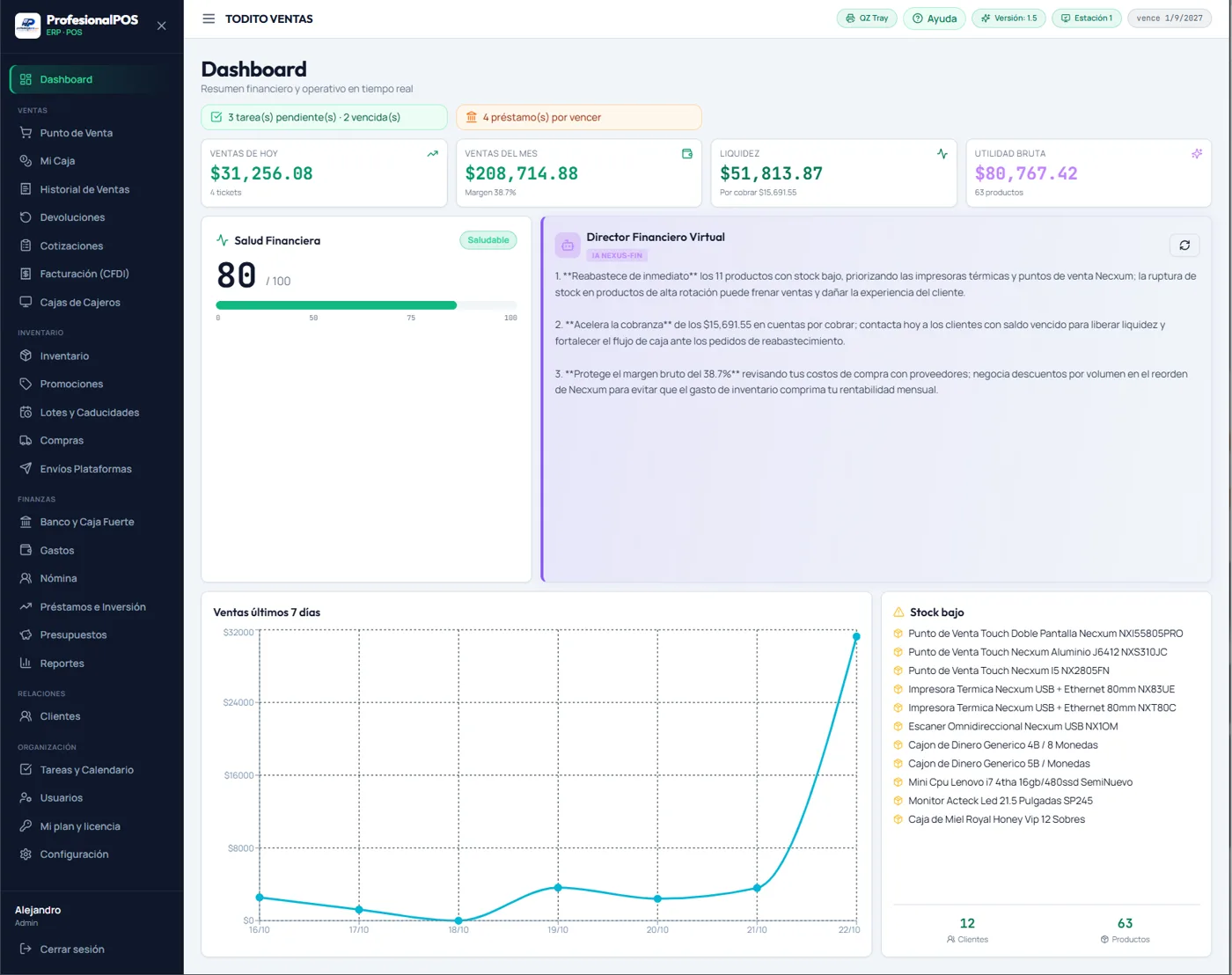
Task: Click the ProfesionalPOS logo icon
Action: pos(27,26)
